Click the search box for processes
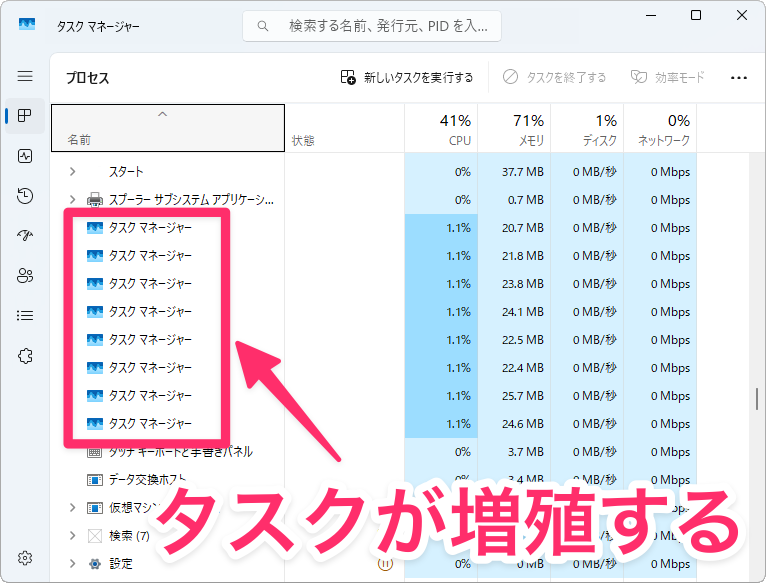Screen dimensions: 766x583 click(x=372, y=25)
